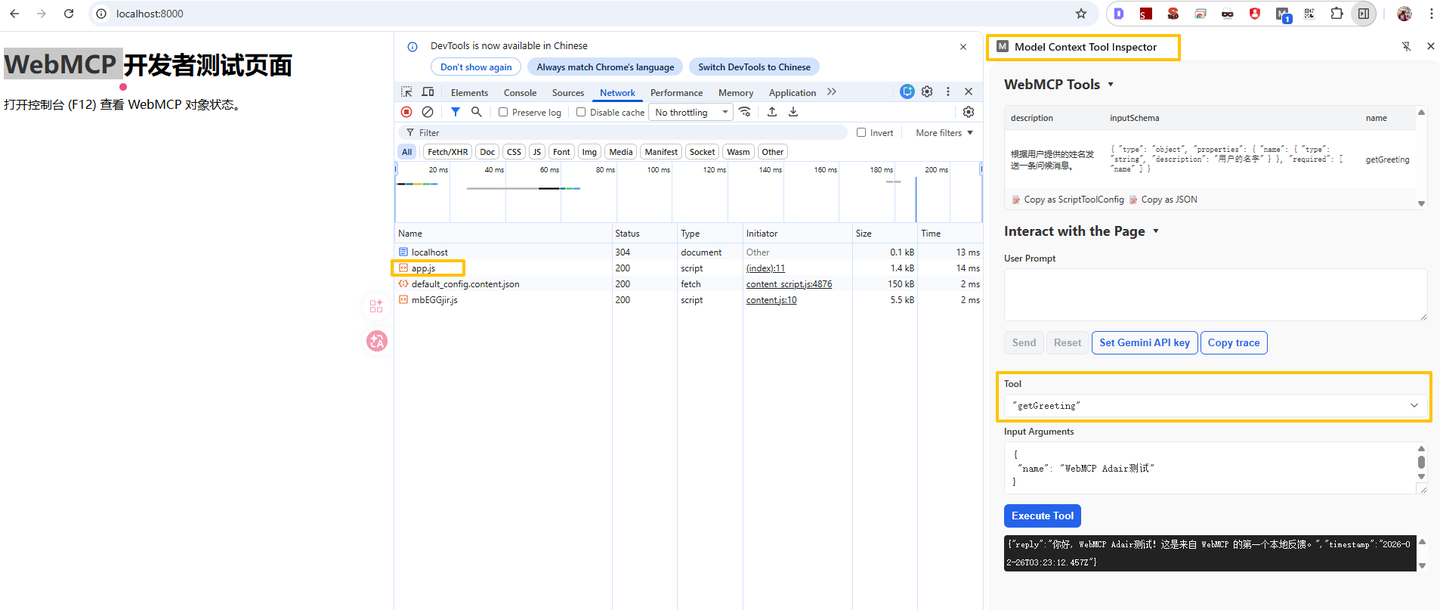Click export HAR download icon
Viewport: 1440px width, 610px height.
click(x=793, y=112)
